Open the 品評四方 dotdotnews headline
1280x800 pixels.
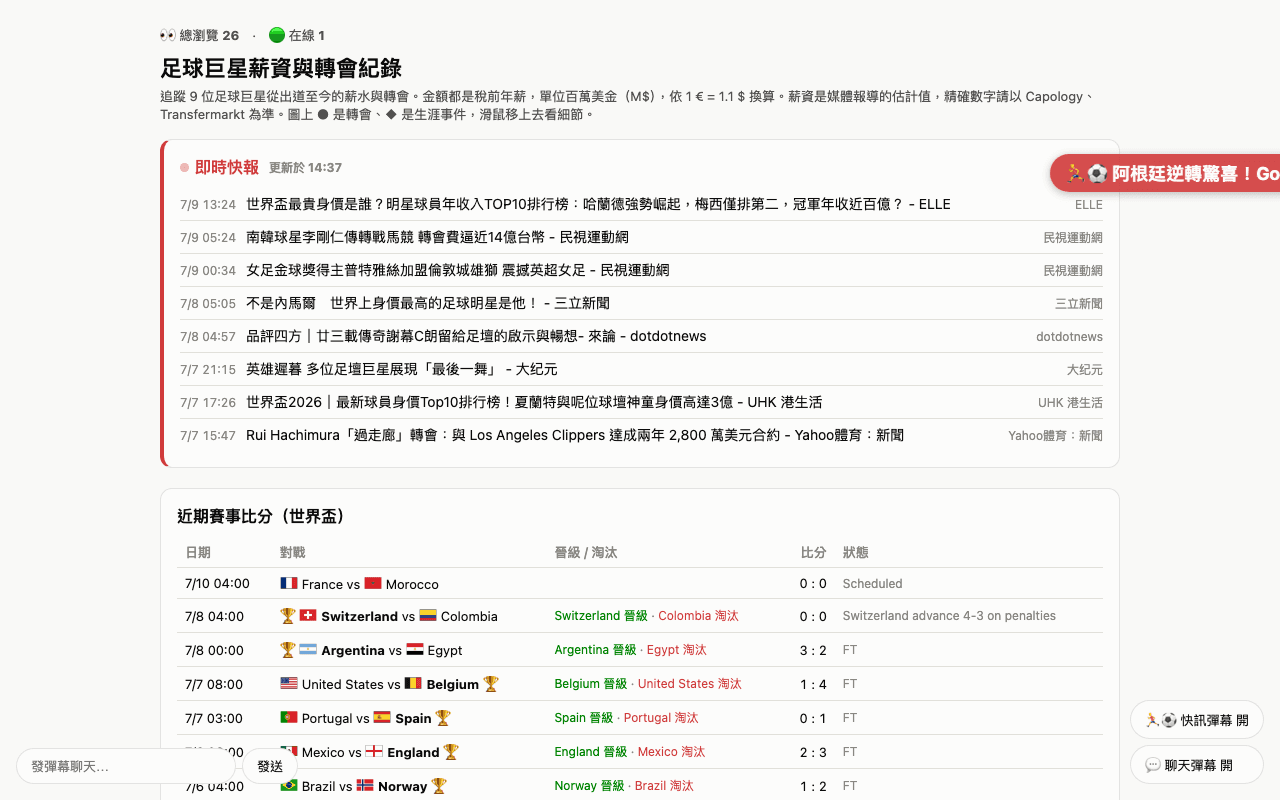476,336
